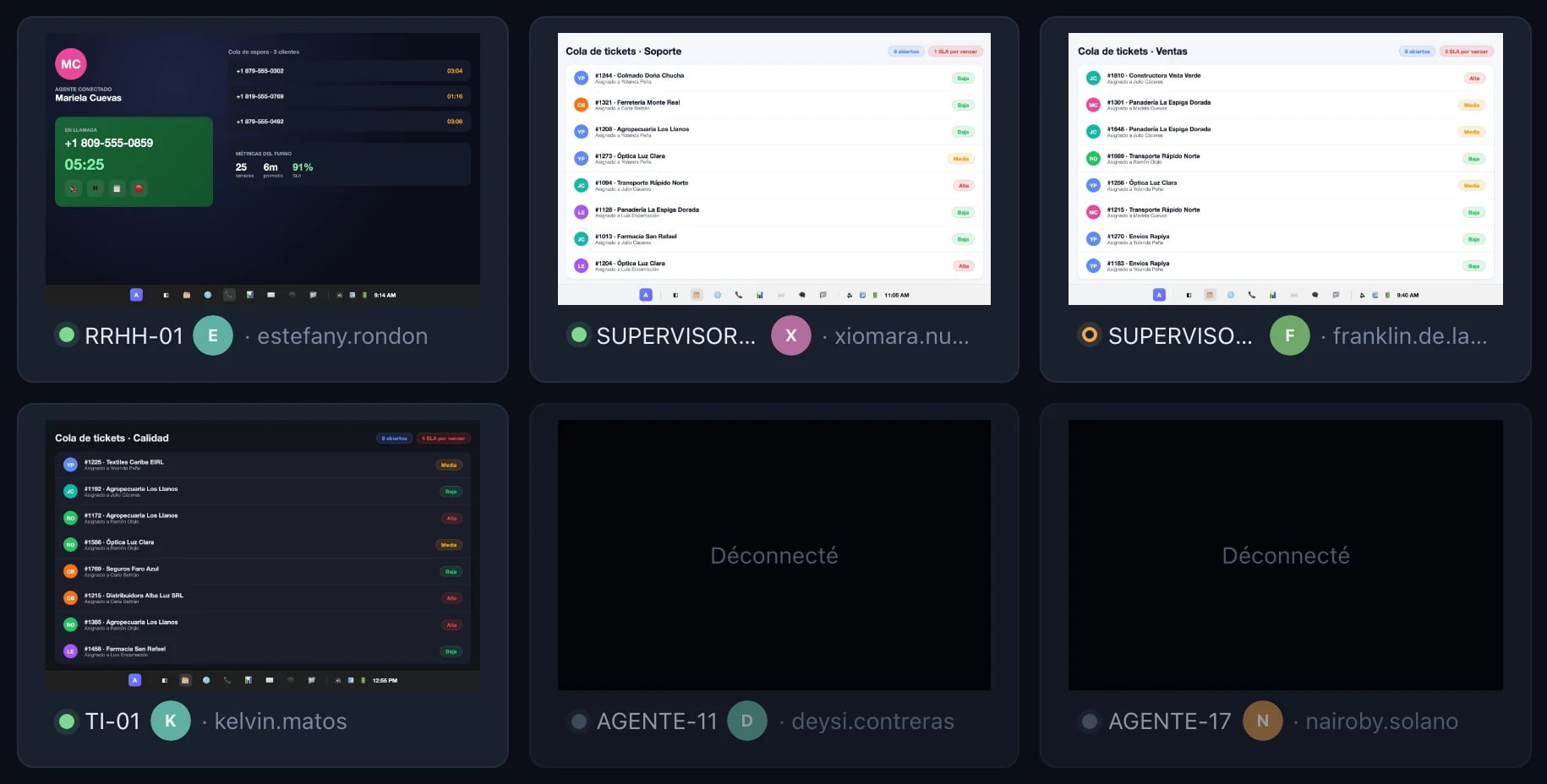Click the E avatar for estefany.rondon
The image size is (1547, 784).
coord(213,335)
